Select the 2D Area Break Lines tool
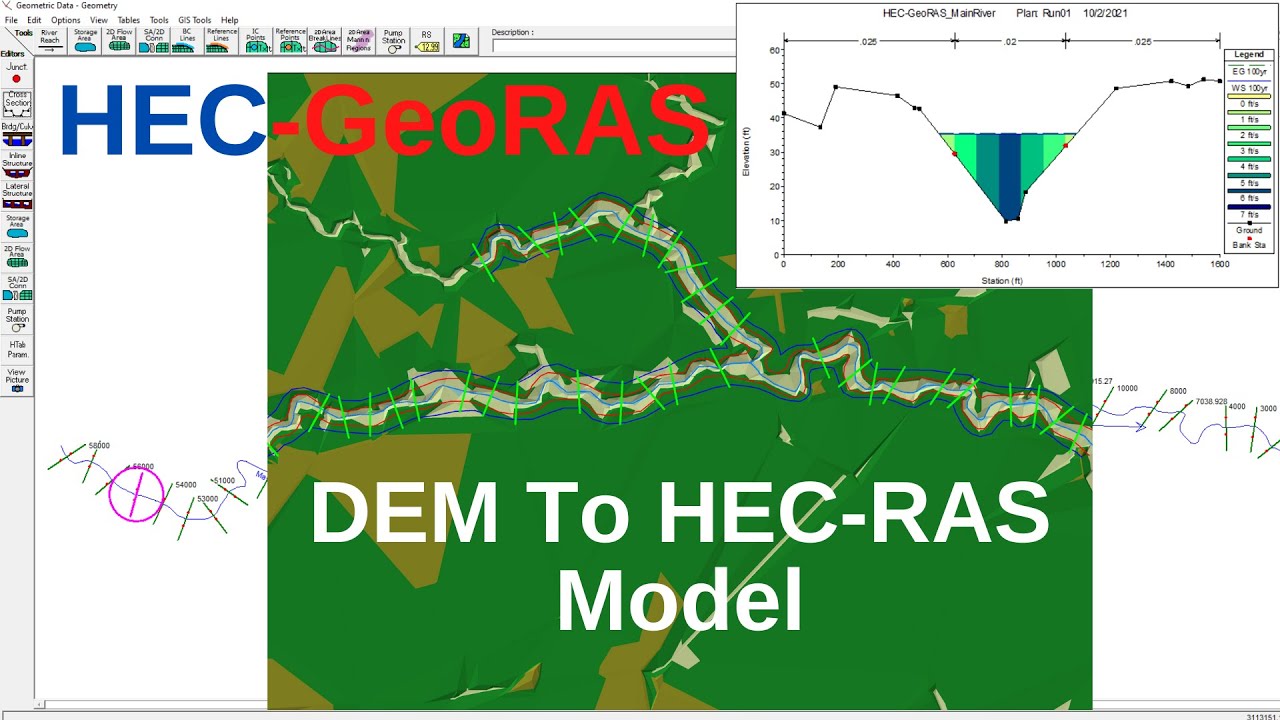 (x=325, y=41)
